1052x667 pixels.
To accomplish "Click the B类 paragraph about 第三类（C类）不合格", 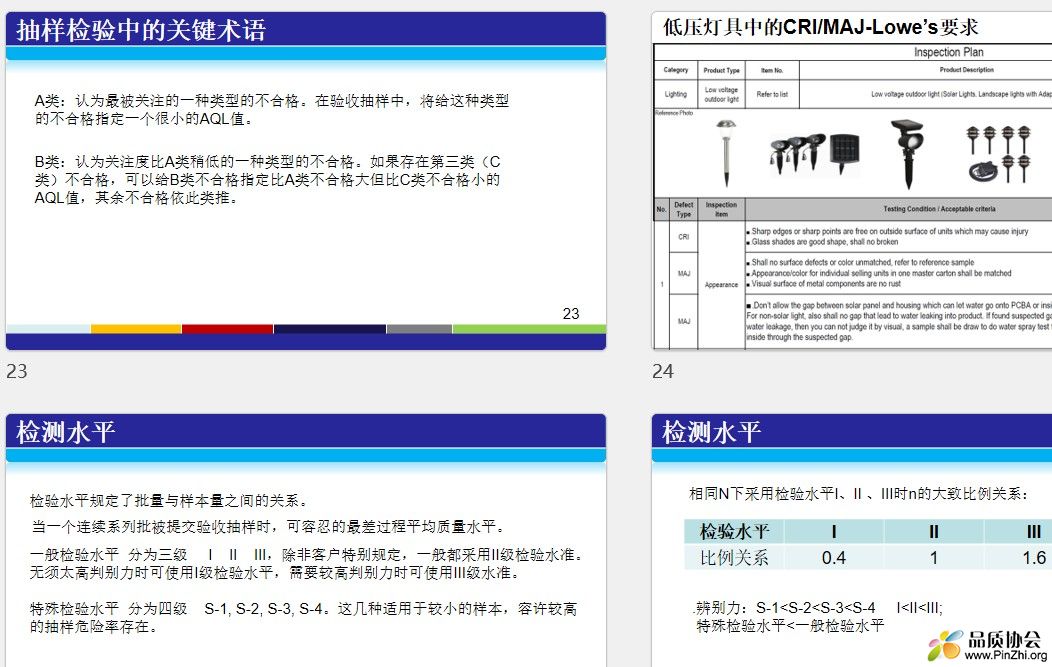I will tap(268, 180).
